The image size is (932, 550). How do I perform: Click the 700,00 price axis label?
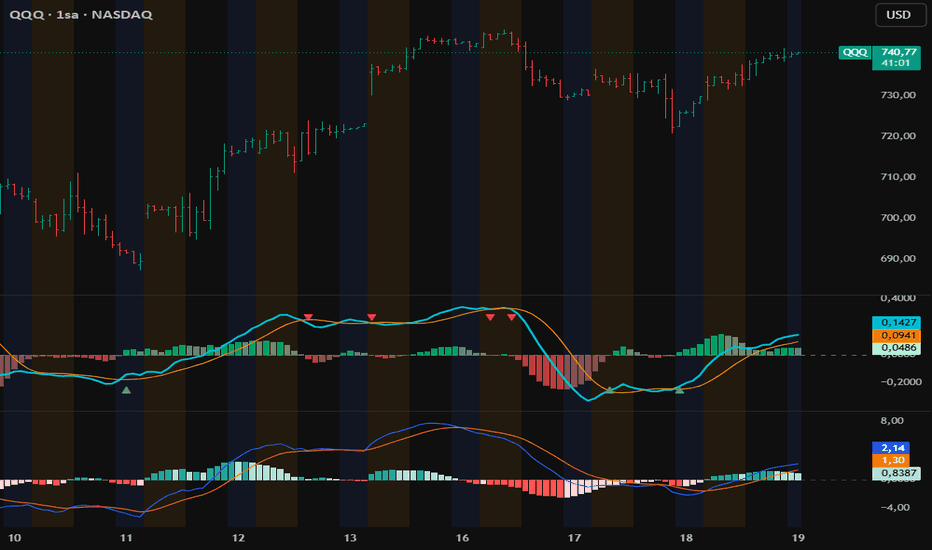coord(898,218)
